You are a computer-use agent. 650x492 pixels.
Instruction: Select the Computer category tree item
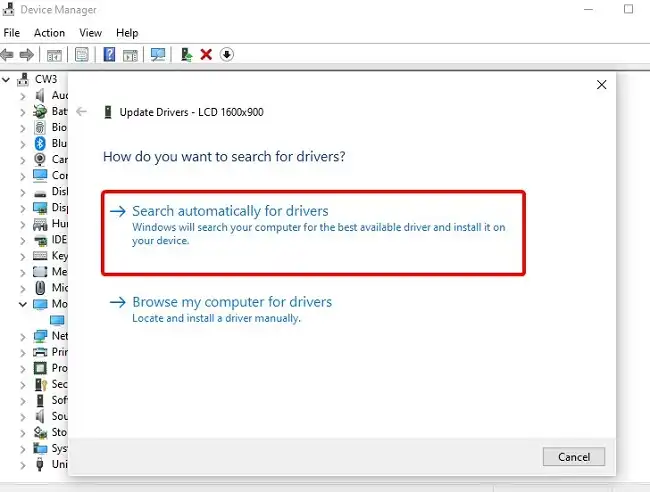[60, 175]
